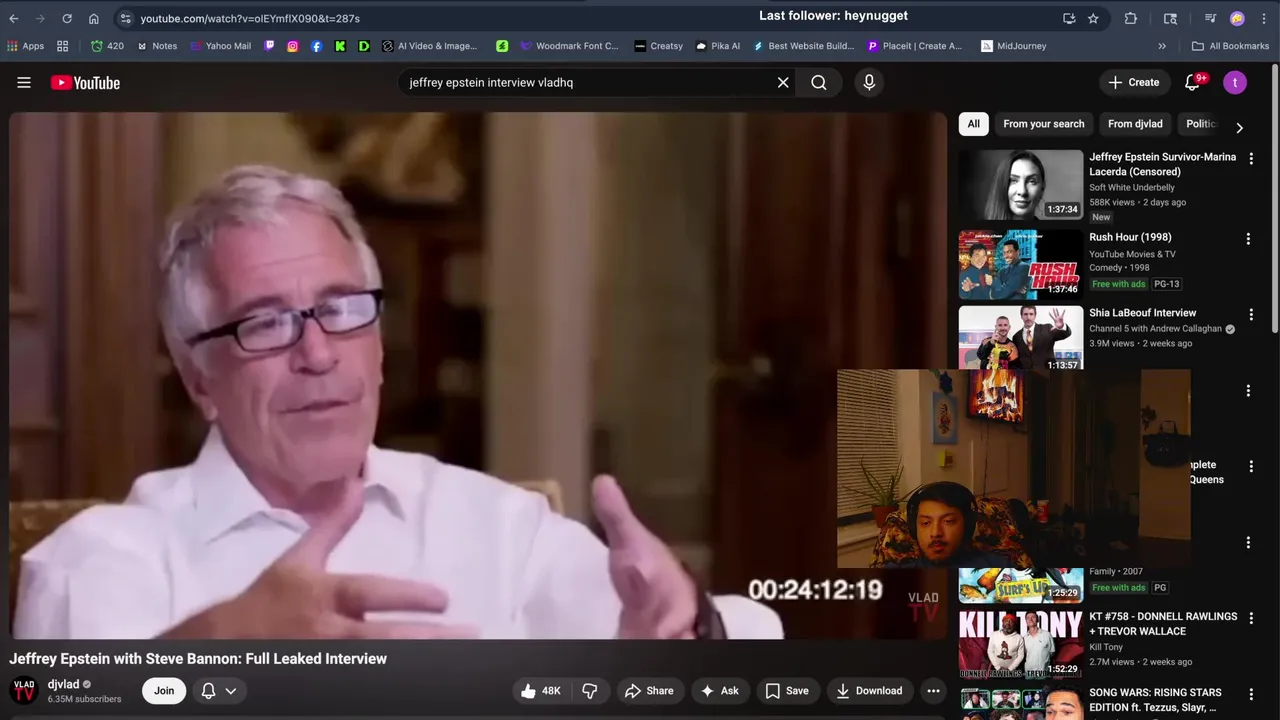Viewport: 1280px width, 720px height.
Task: Open the djvlad channel avatar
Action: click(24, 691)
